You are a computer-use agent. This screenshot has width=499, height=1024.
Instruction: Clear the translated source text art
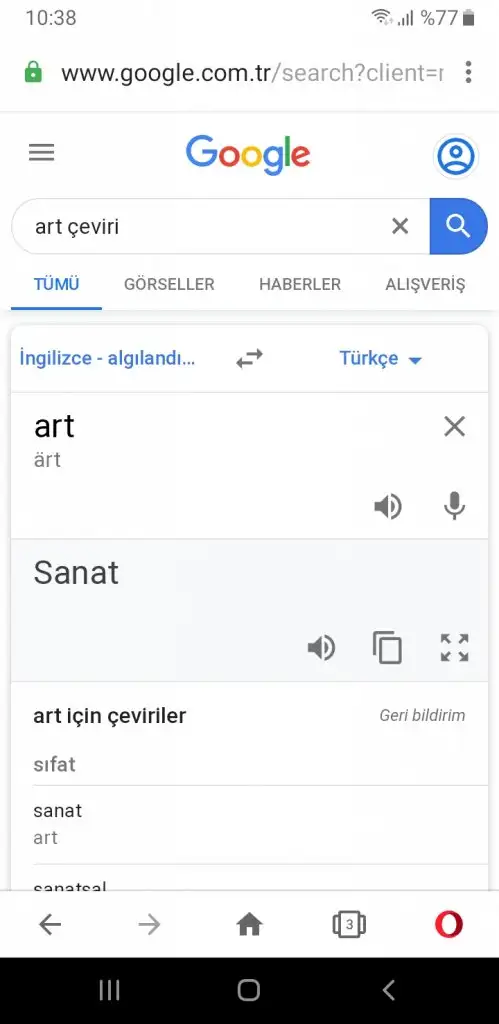point(455,427)
